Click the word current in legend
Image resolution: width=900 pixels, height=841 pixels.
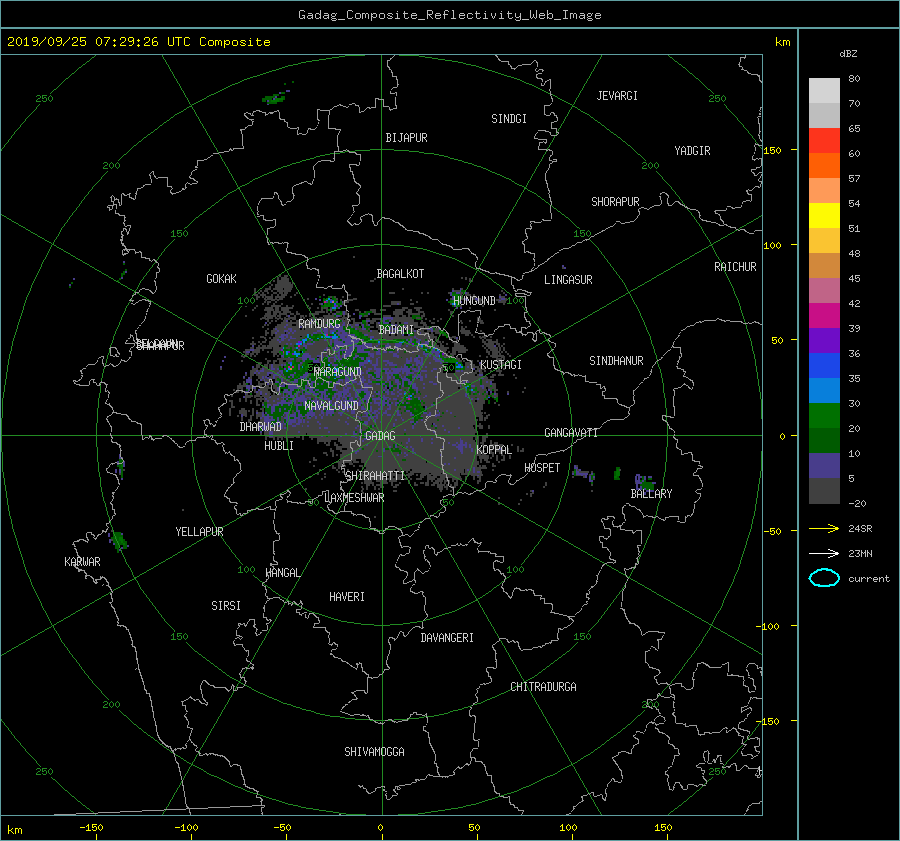point(868,579)
